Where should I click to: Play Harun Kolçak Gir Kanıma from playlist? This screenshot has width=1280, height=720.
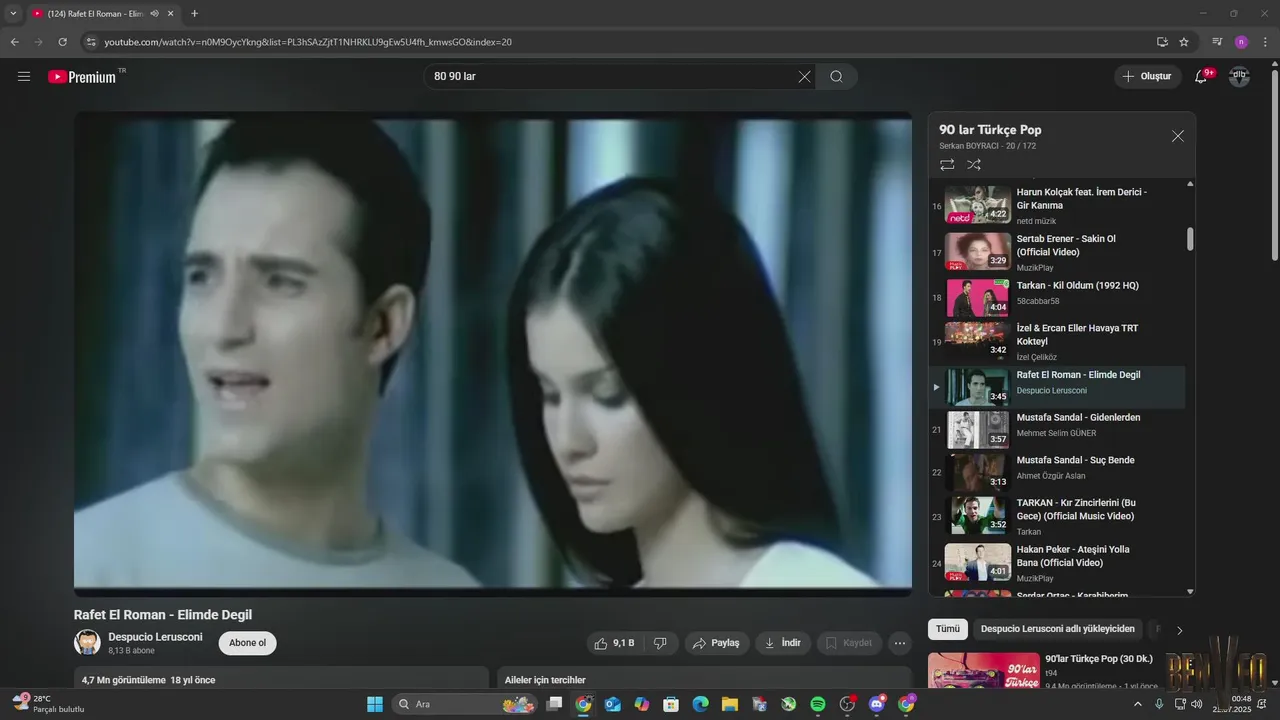(x=1058, y=204)
